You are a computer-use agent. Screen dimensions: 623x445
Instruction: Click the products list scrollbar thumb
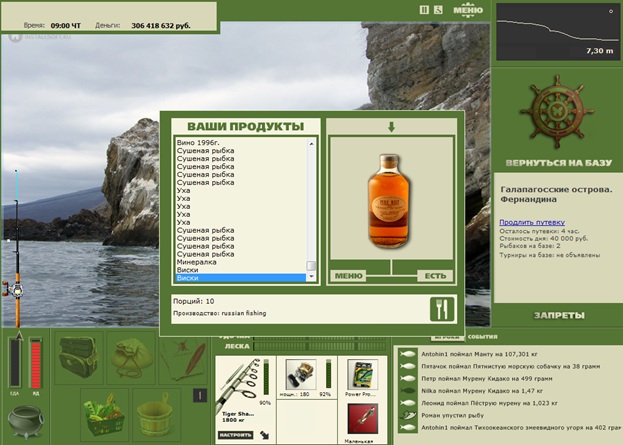[x=311, y=266]
